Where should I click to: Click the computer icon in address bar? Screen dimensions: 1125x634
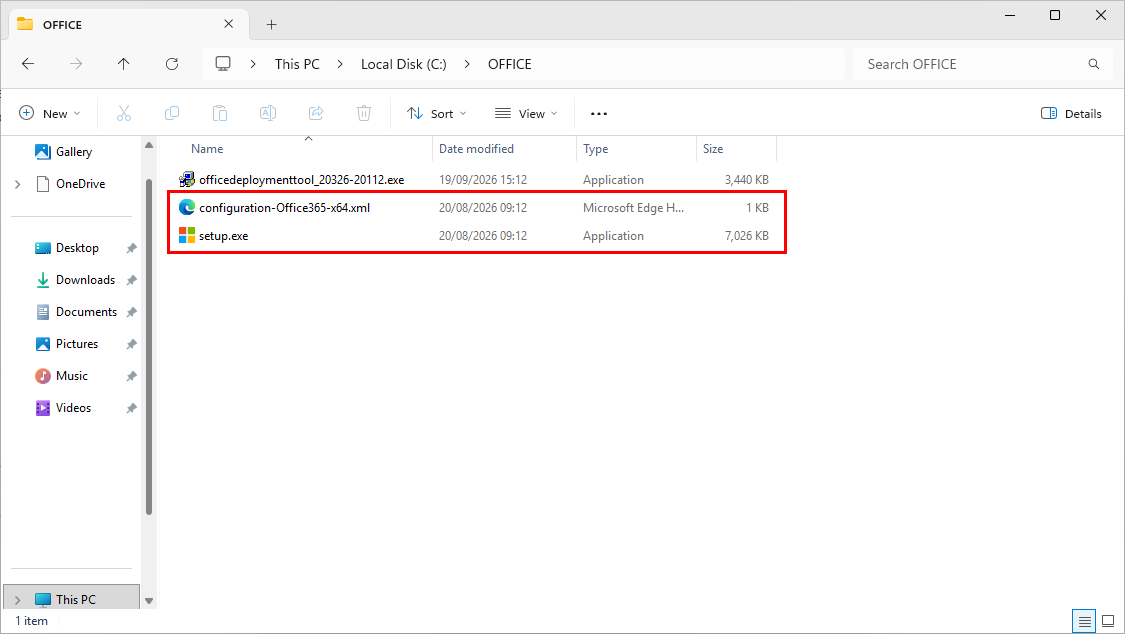(223, 64)
